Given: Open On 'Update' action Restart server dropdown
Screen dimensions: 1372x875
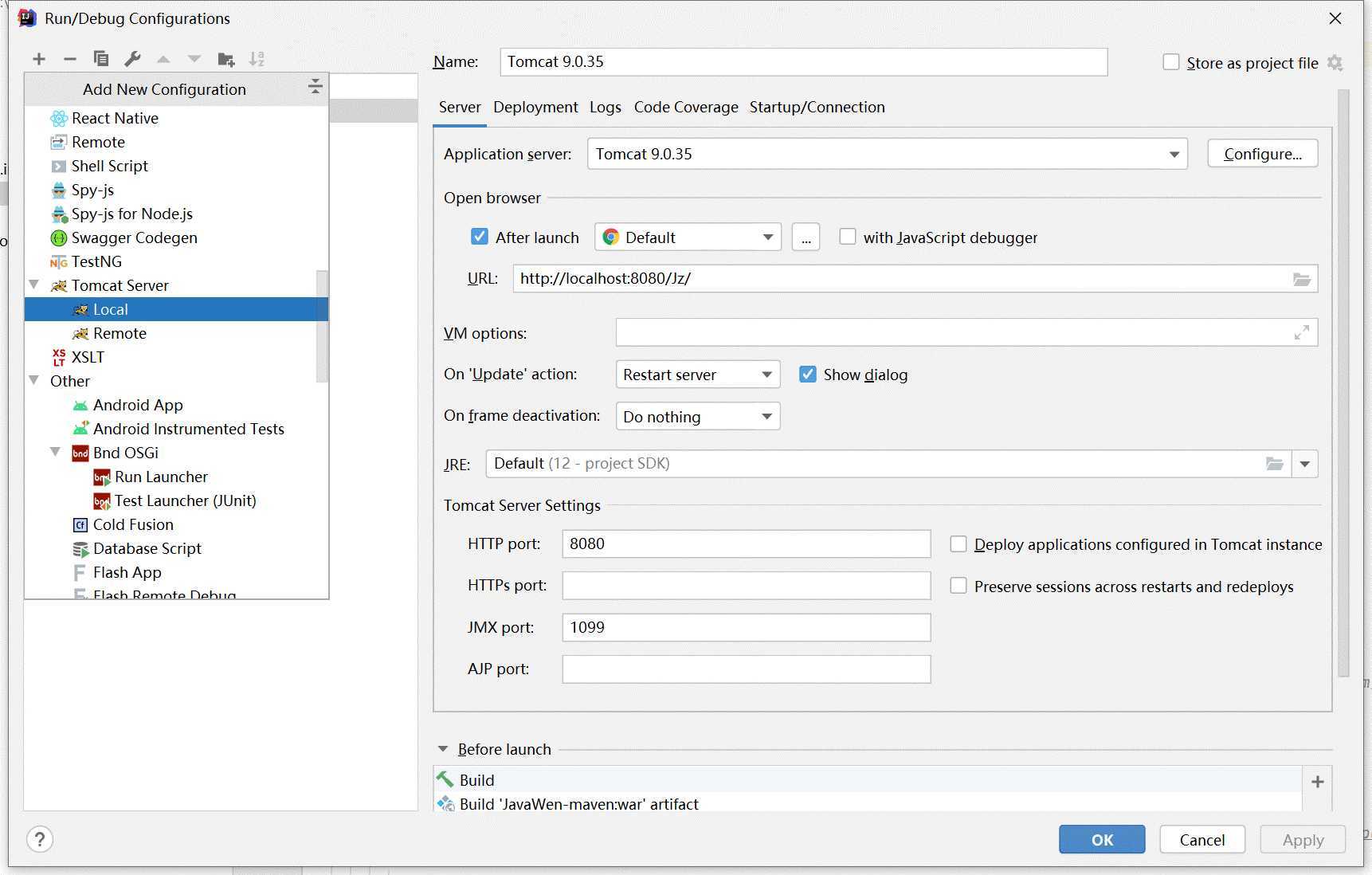Looking at the screenshot, I should 697,375.
